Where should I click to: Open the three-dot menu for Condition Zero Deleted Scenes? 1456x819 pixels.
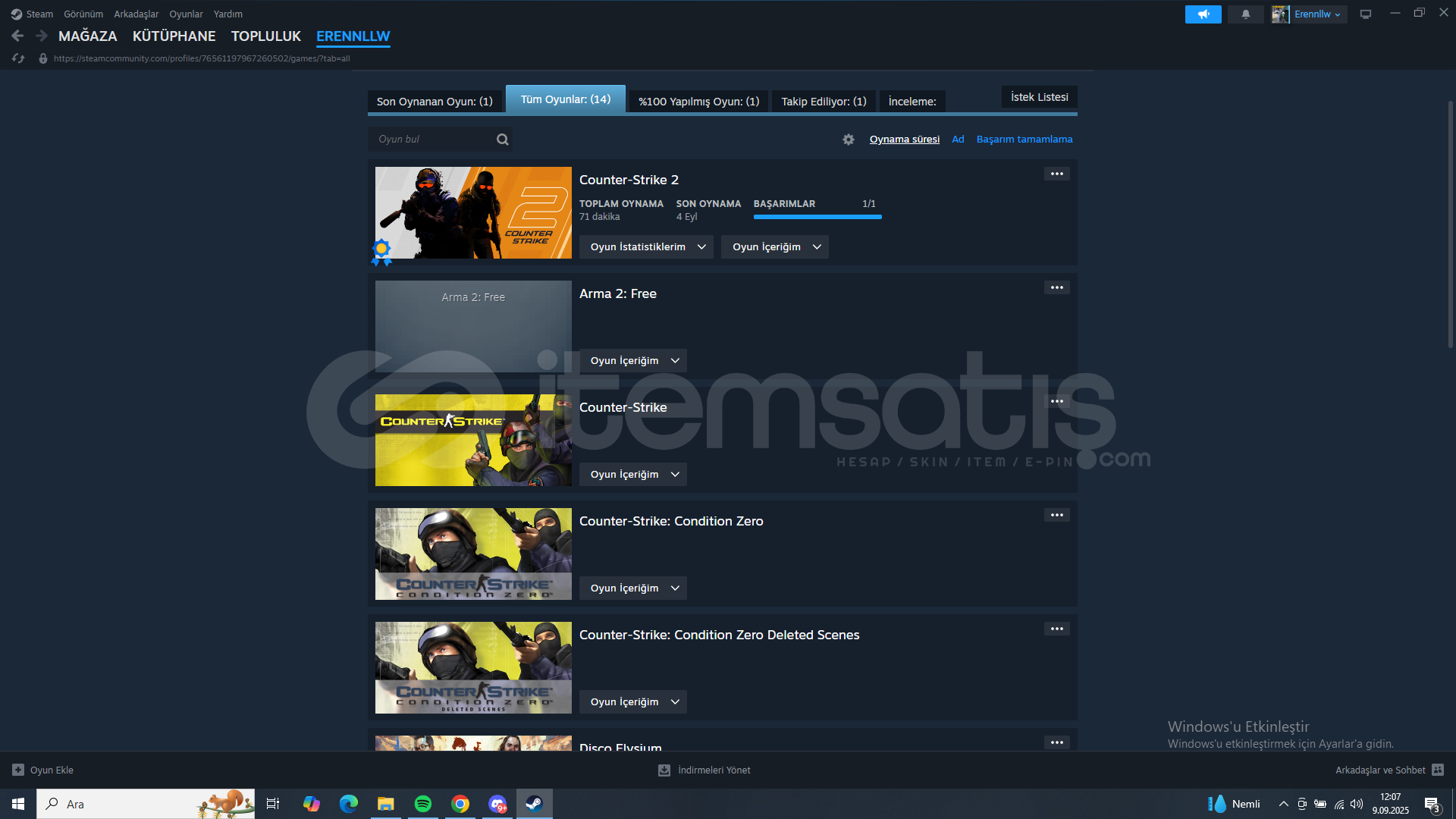point(1056,629)
